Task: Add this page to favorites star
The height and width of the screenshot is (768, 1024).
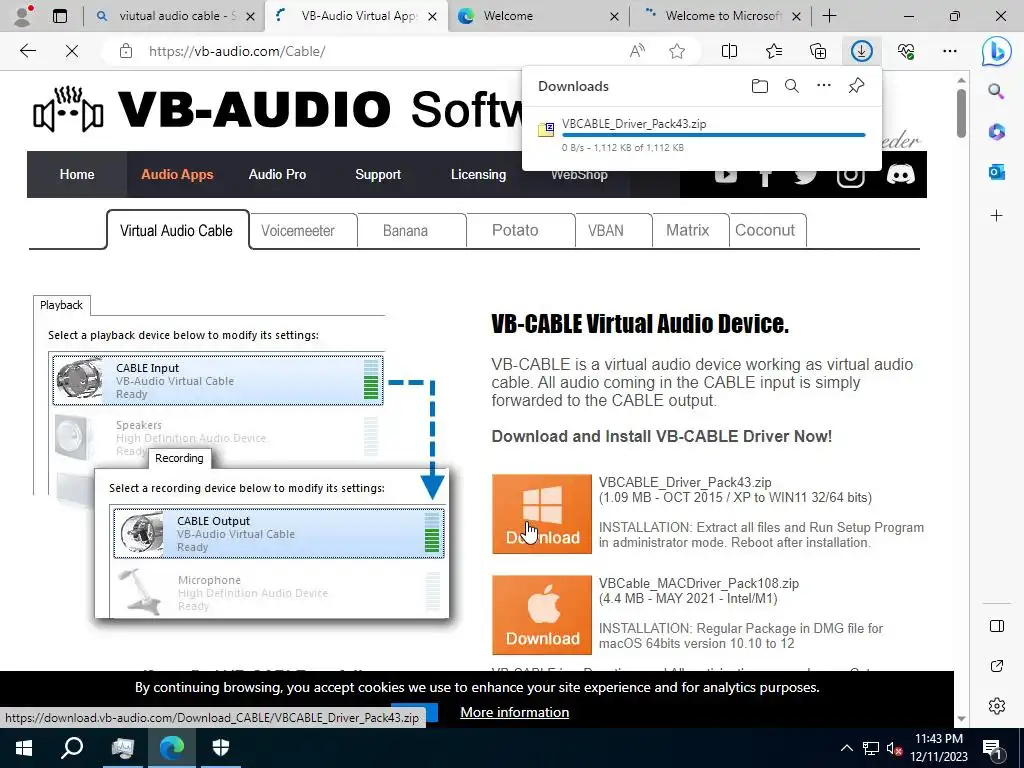Action: point(677,51)
